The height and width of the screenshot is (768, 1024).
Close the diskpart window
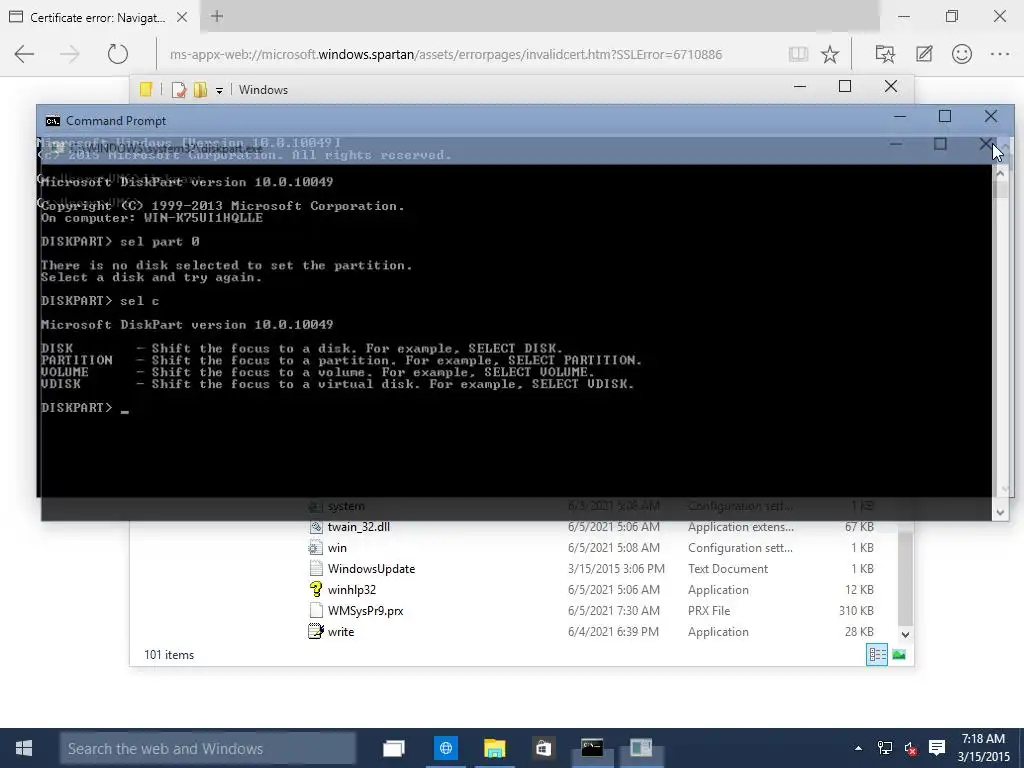click(985, 144)
